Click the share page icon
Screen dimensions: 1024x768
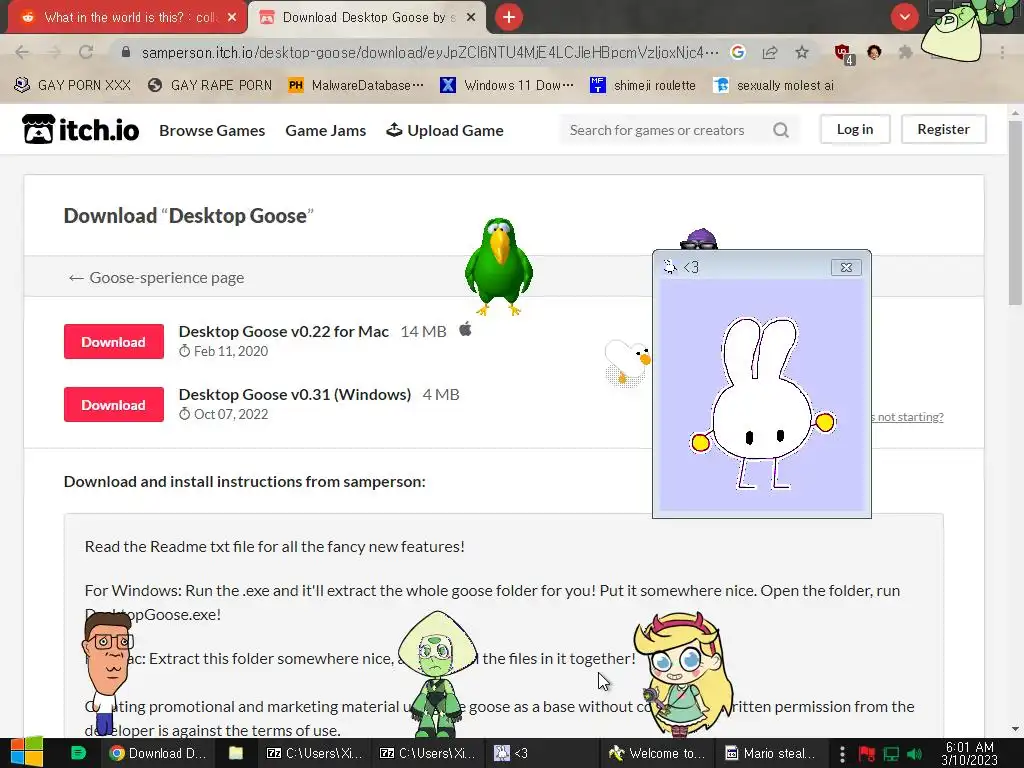(x=770, y=52)
